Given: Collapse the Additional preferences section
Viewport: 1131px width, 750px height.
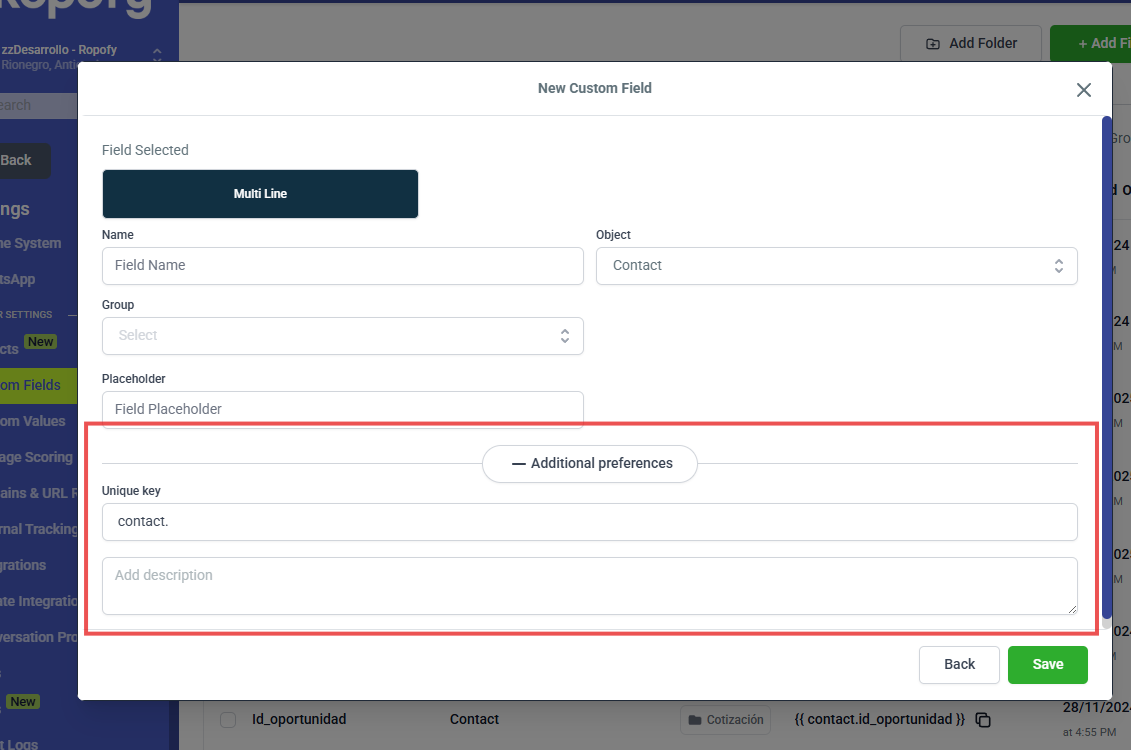Looking at the screenshot, I should pos(590,464).
